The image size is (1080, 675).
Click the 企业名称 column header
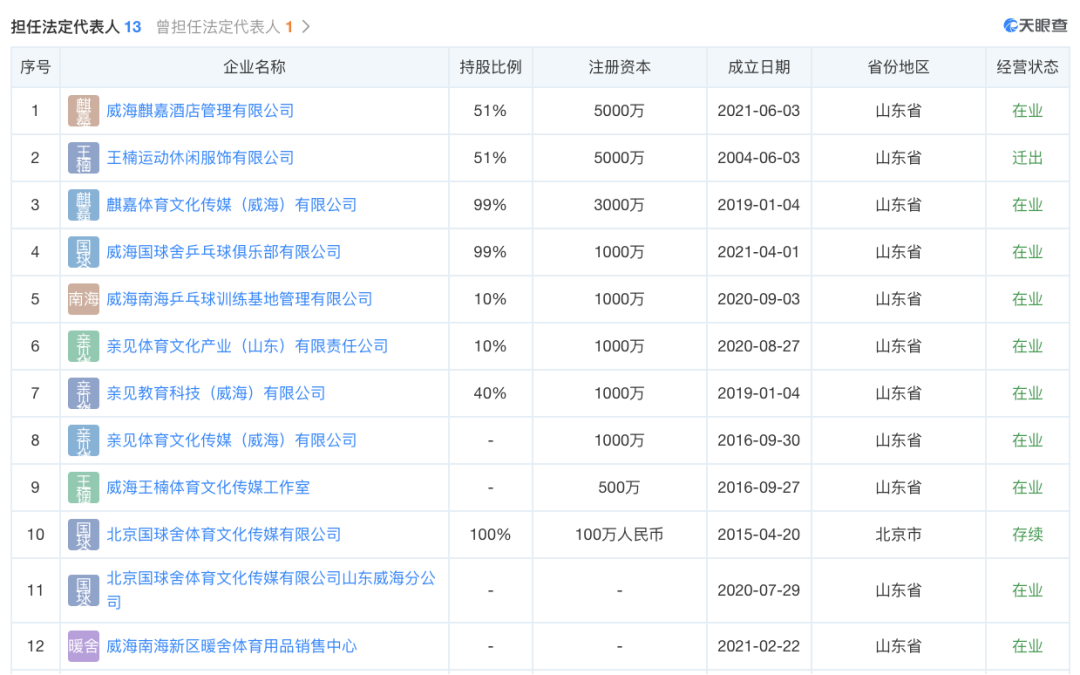click(254, 68)
